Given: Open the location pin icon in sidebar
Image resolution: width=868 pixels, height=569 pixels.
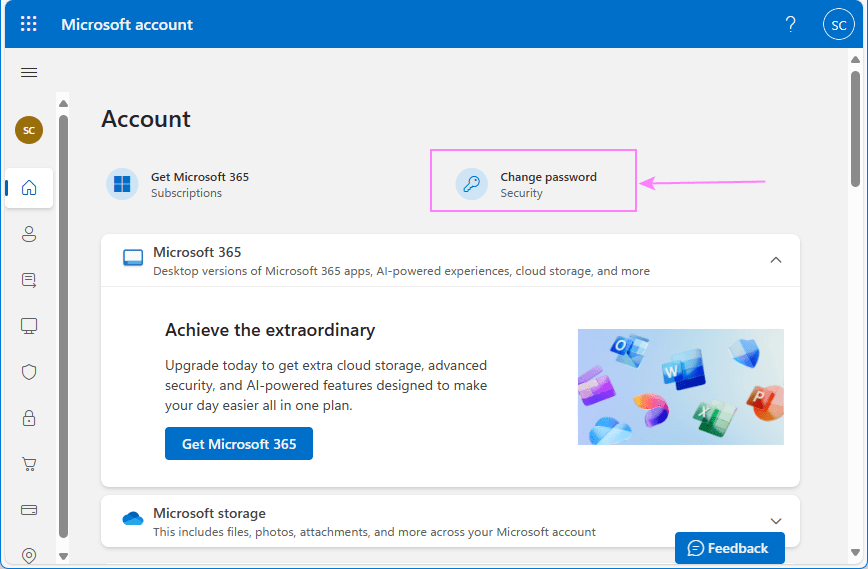Looking at the screenshot, I should click(29, 555).
